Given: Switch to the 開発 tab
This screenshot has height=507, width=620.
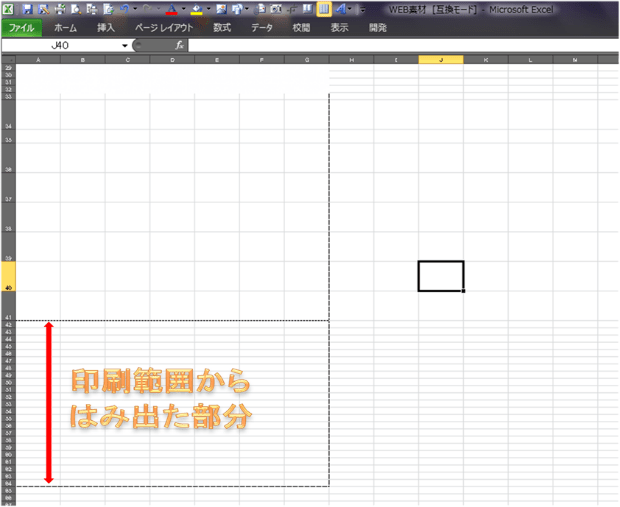Looking at the screenshot, I should point(378,28).
